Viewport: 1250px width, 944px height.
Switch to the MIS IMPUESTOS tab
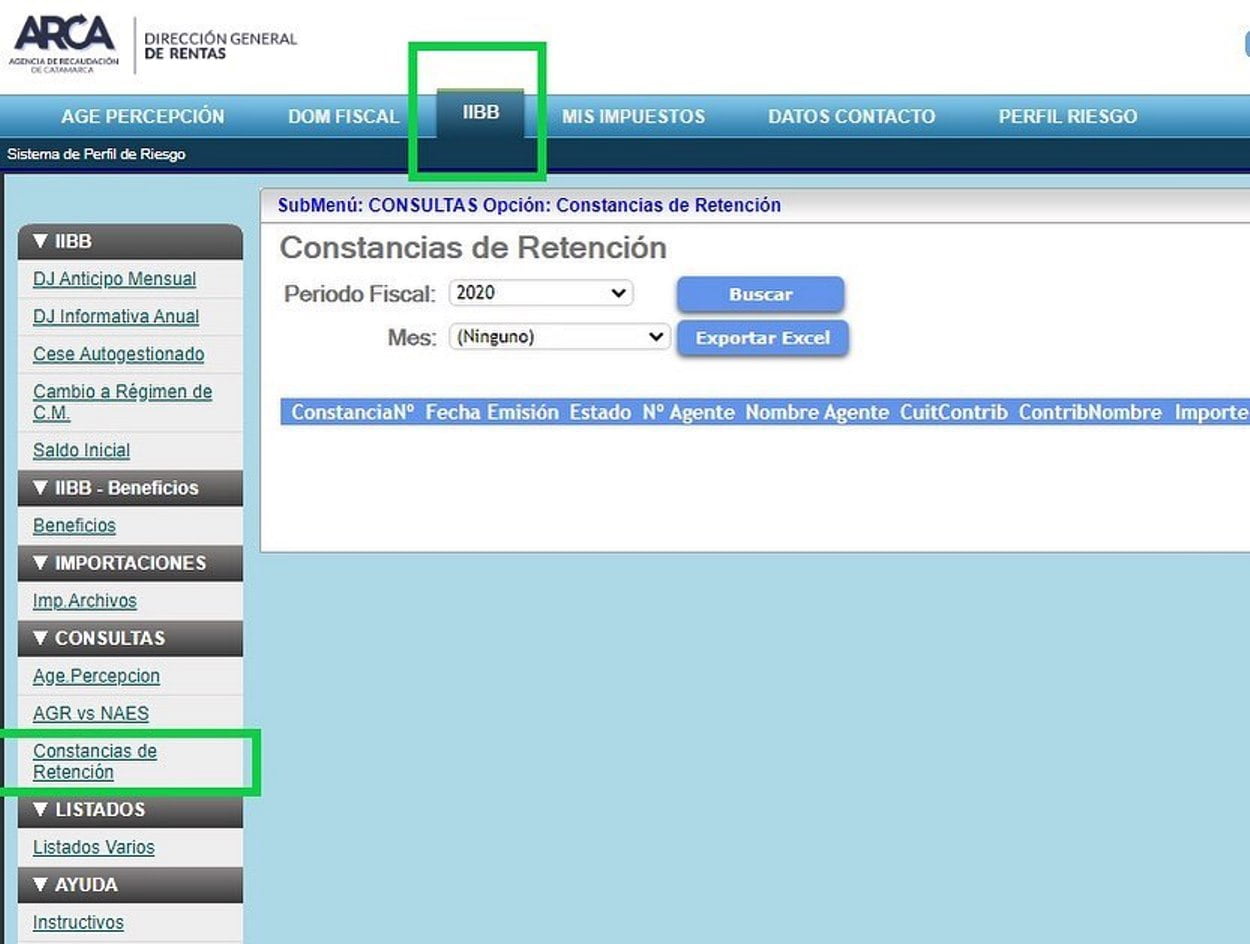coord(634,116)
